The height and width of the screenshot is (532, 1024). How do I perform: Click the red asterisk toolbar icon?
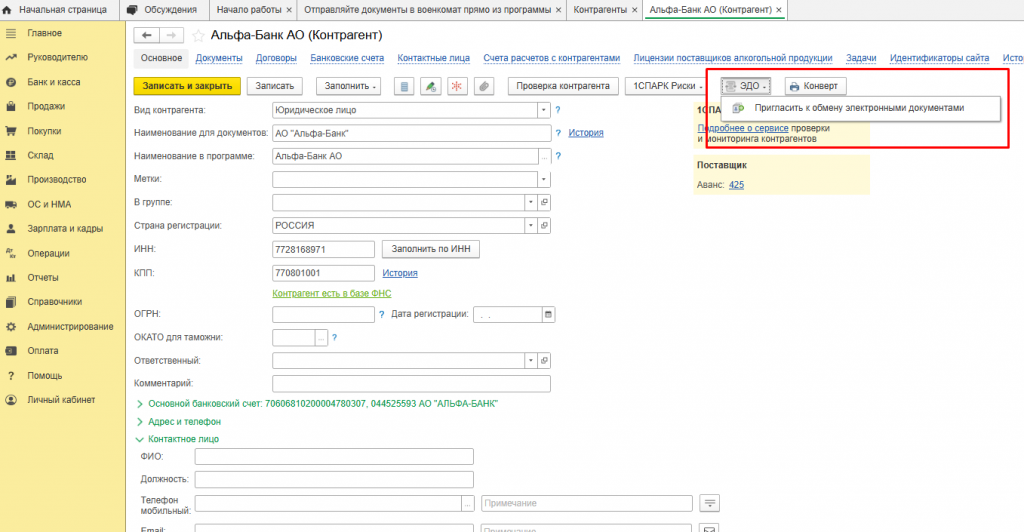[457, 86]
